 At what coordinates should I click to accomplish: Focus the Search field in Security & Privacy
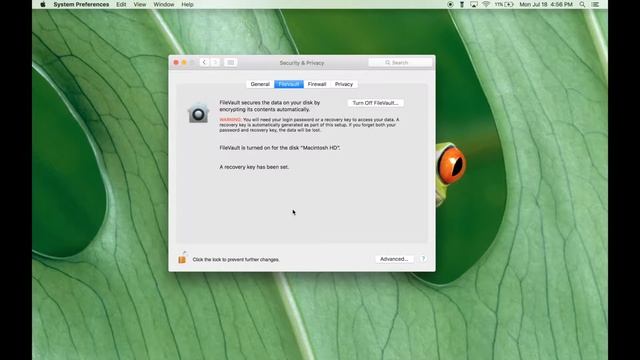click(400, 62)
